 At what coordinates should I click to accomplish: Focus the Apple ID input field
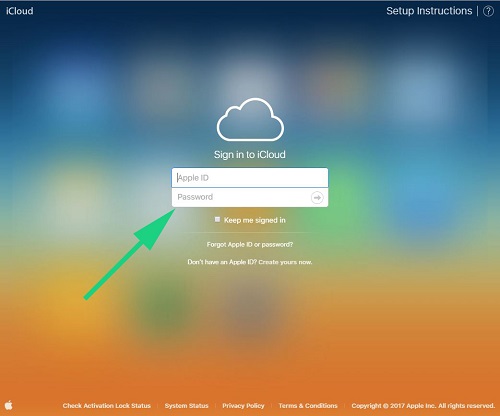(250, 178)
